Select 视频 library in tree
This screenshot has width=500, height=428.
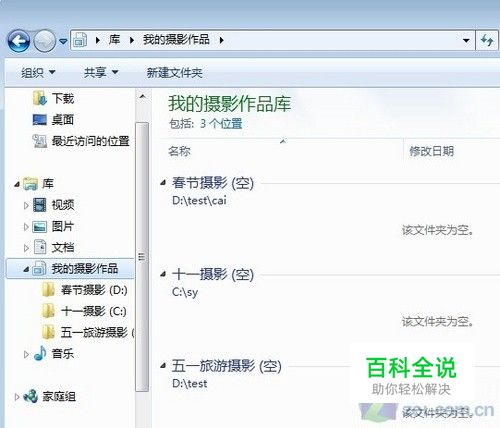click(x=63, y=205)
